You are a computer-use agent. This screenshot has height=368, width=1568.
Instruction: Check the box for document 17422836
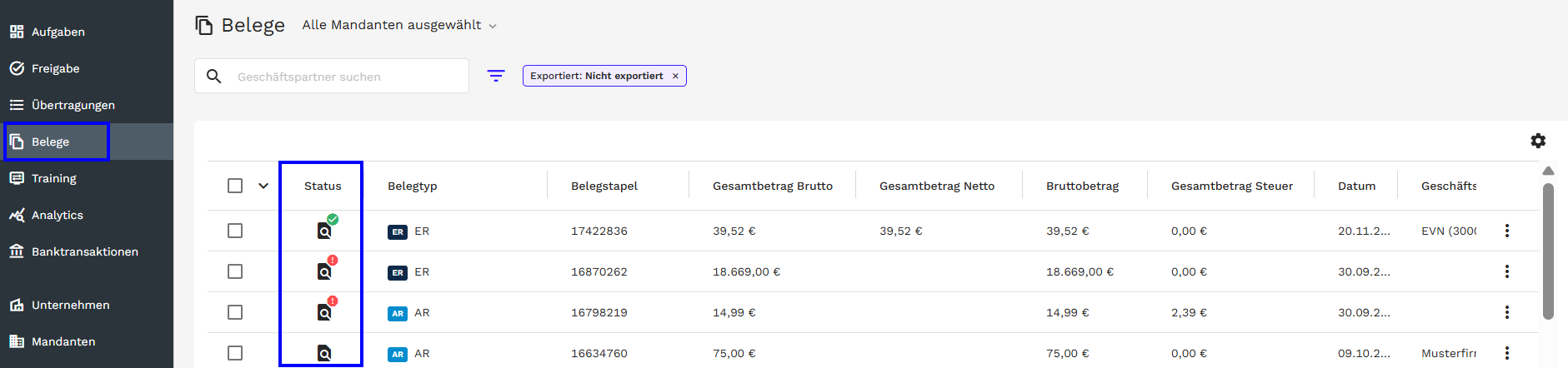tap(235, 231)
